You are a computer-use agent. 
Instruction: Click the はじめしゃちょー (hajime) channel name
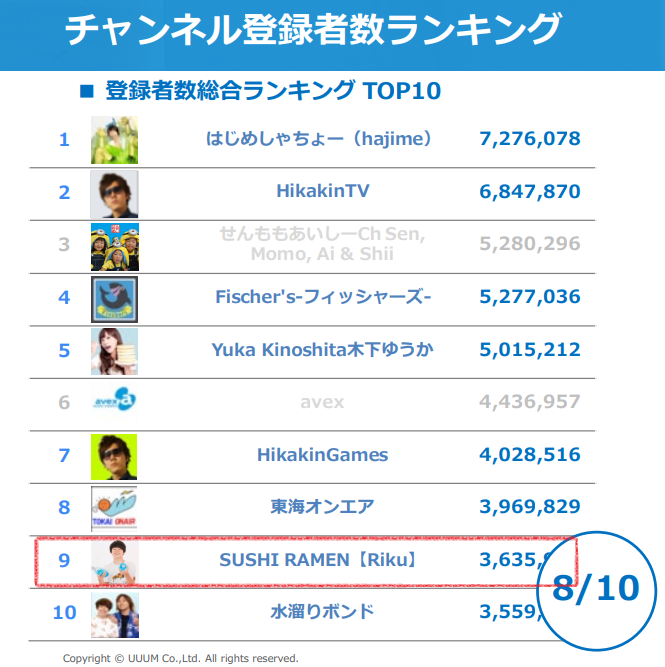pos(318,139)
